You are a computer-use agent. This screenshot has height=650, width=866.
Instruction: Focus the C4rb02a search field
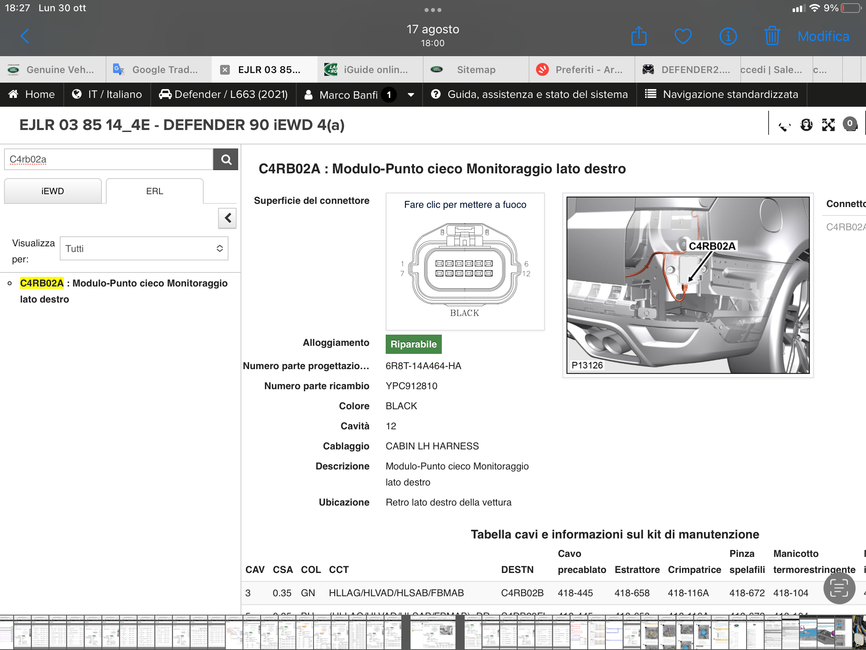point(109,159)
